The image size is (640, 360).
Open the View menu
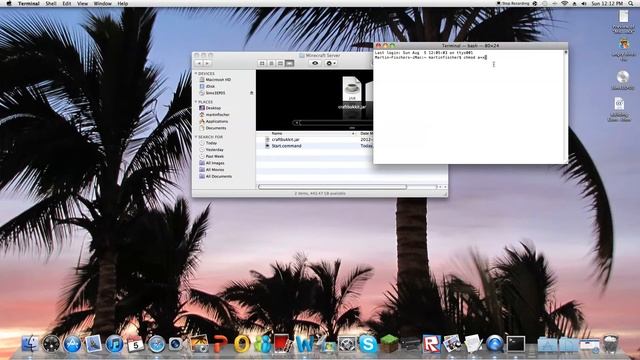[82, 3]
